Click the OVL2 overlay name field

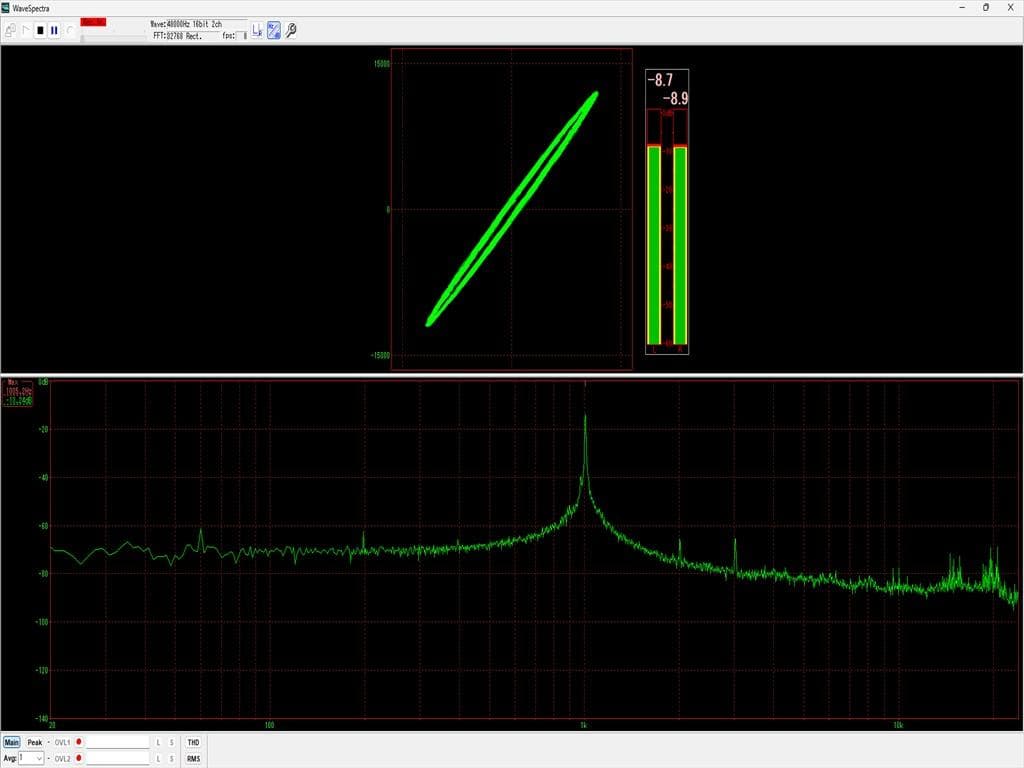116,759
